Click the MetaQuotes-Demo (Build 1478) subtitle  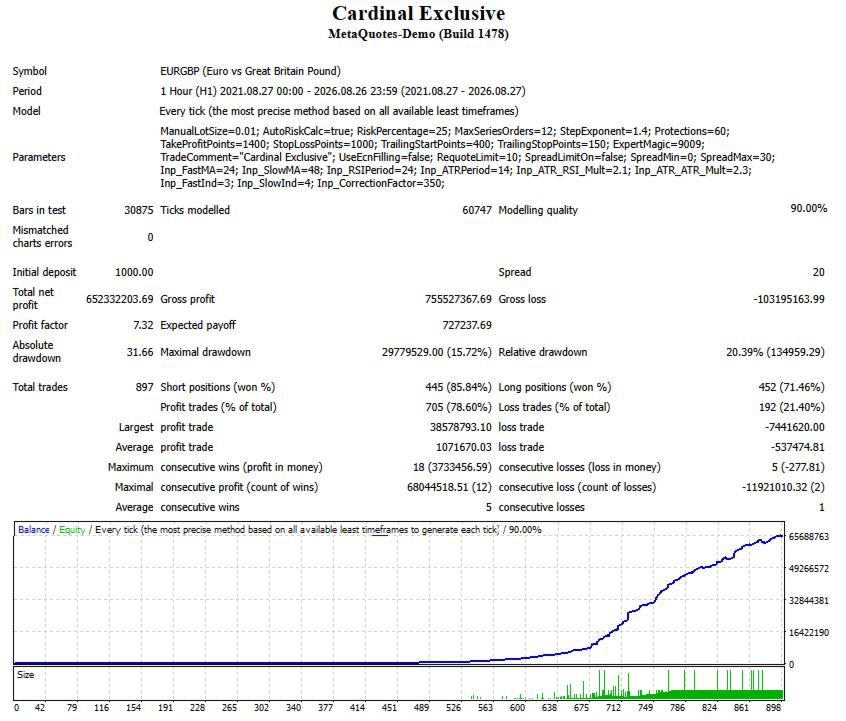(418, 34)
